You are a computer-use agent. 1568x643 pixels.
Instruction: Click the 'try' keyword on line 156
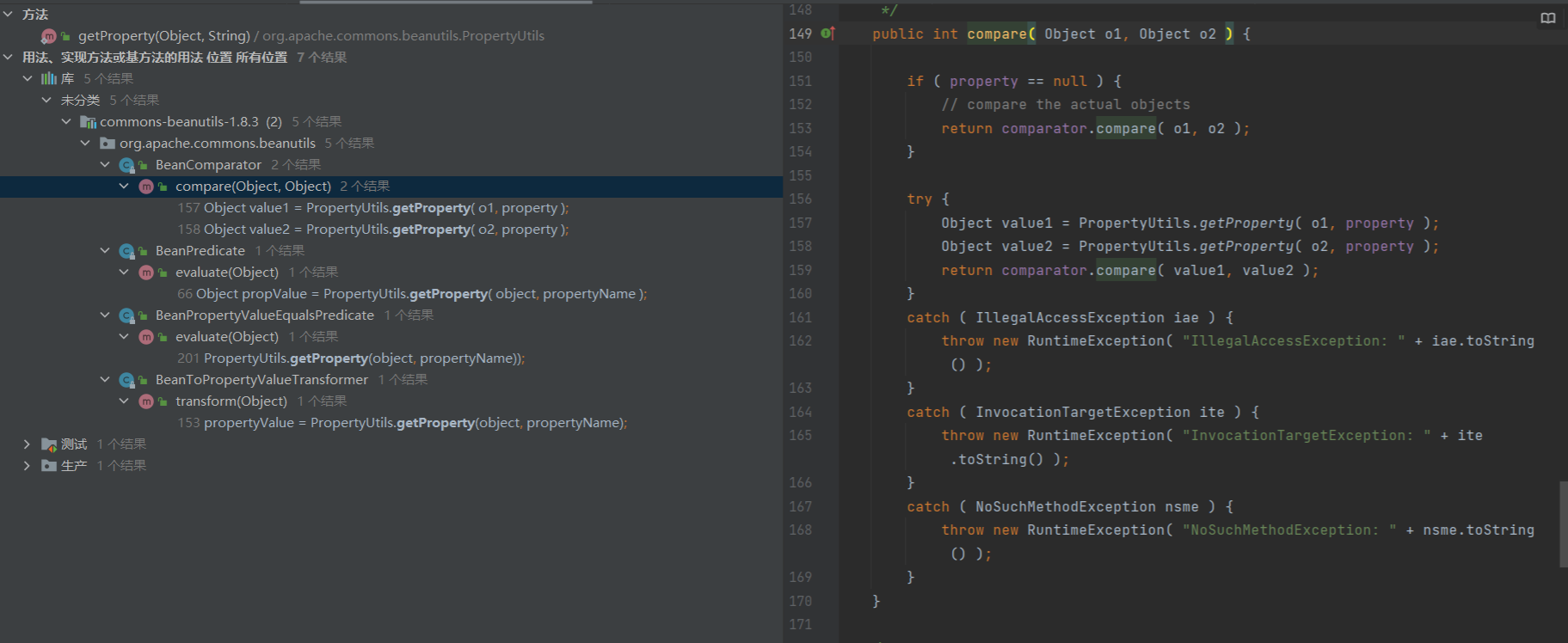(919, 199)
